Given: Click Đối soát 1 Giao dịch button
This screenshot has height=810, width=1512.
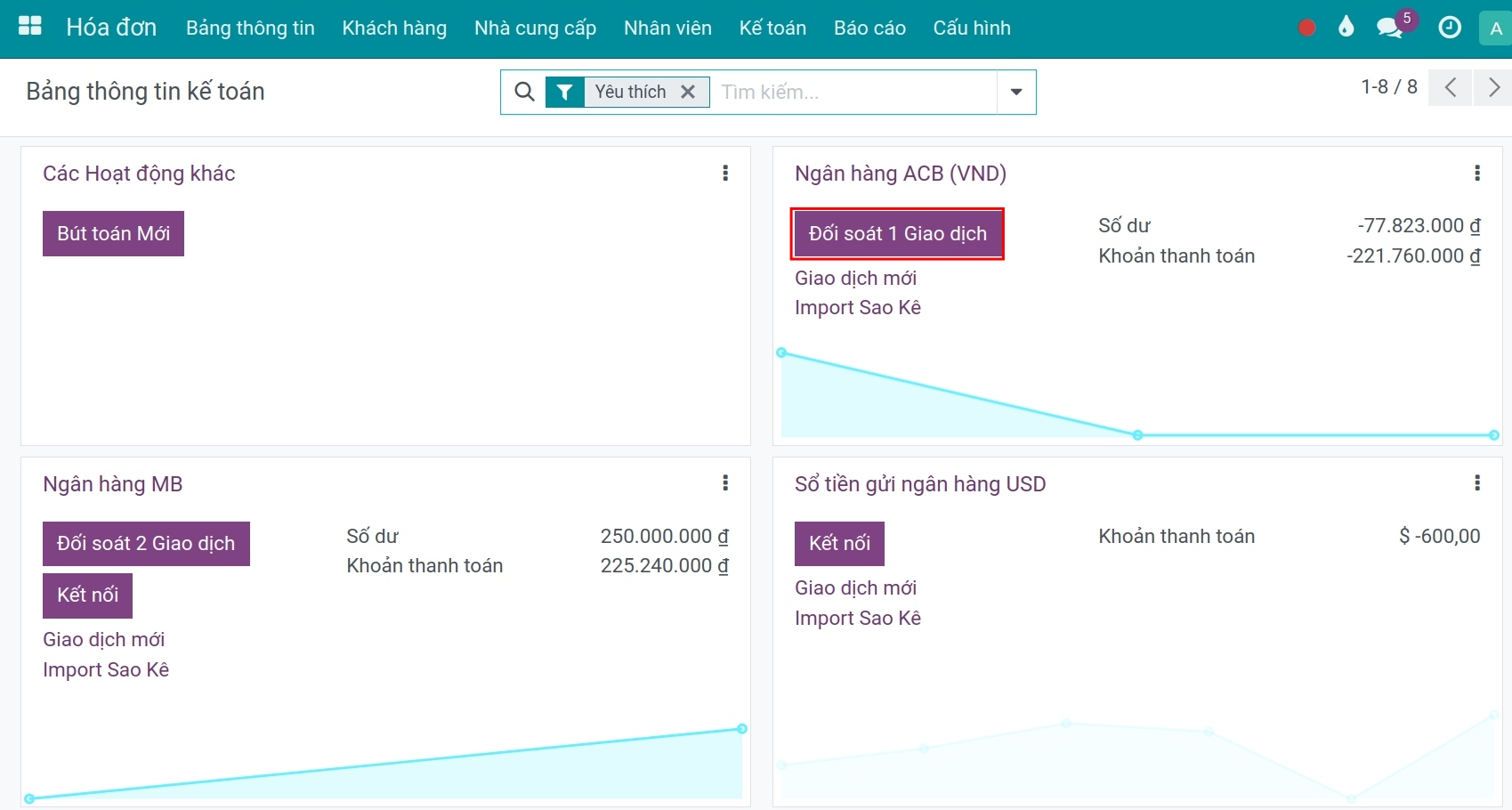Looking at the screenshot, I should 898,234.
